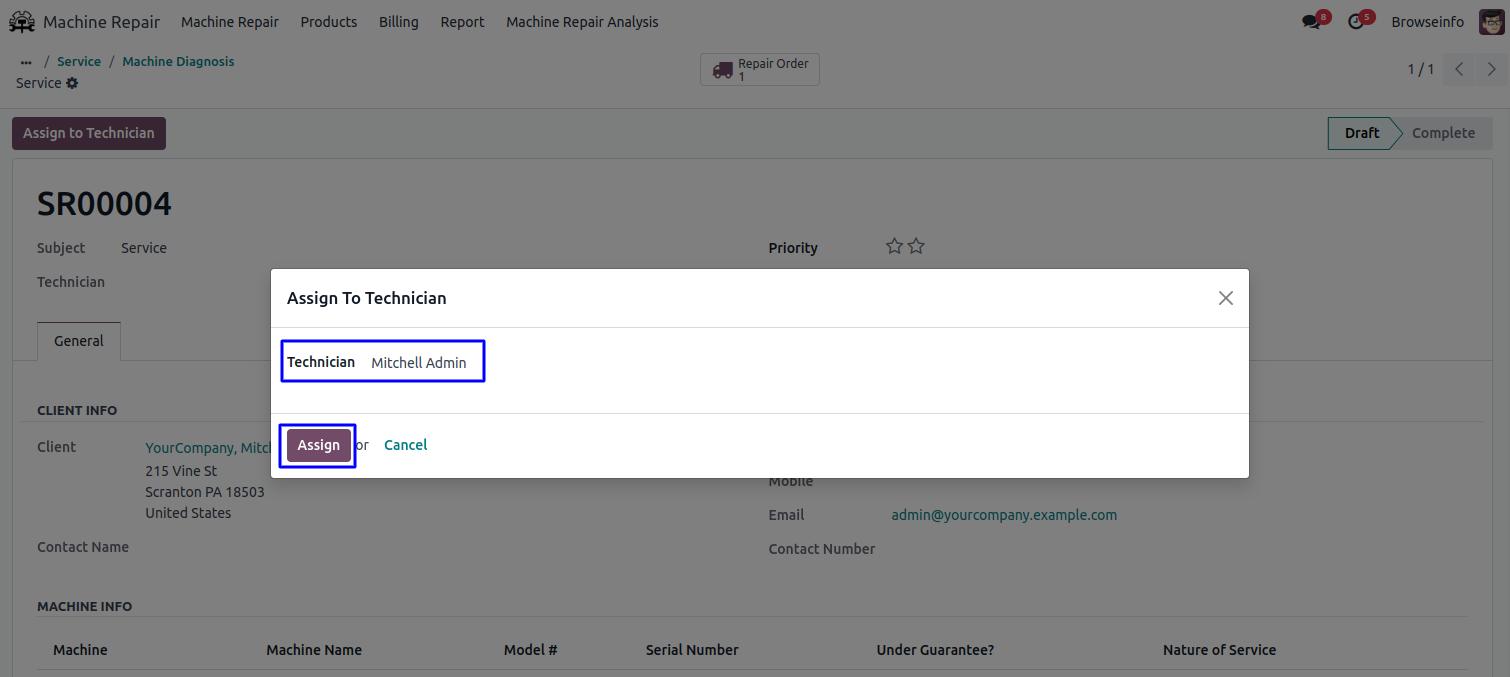Open the Billing menu
The image size is (1510, 677).
[398, 22]
